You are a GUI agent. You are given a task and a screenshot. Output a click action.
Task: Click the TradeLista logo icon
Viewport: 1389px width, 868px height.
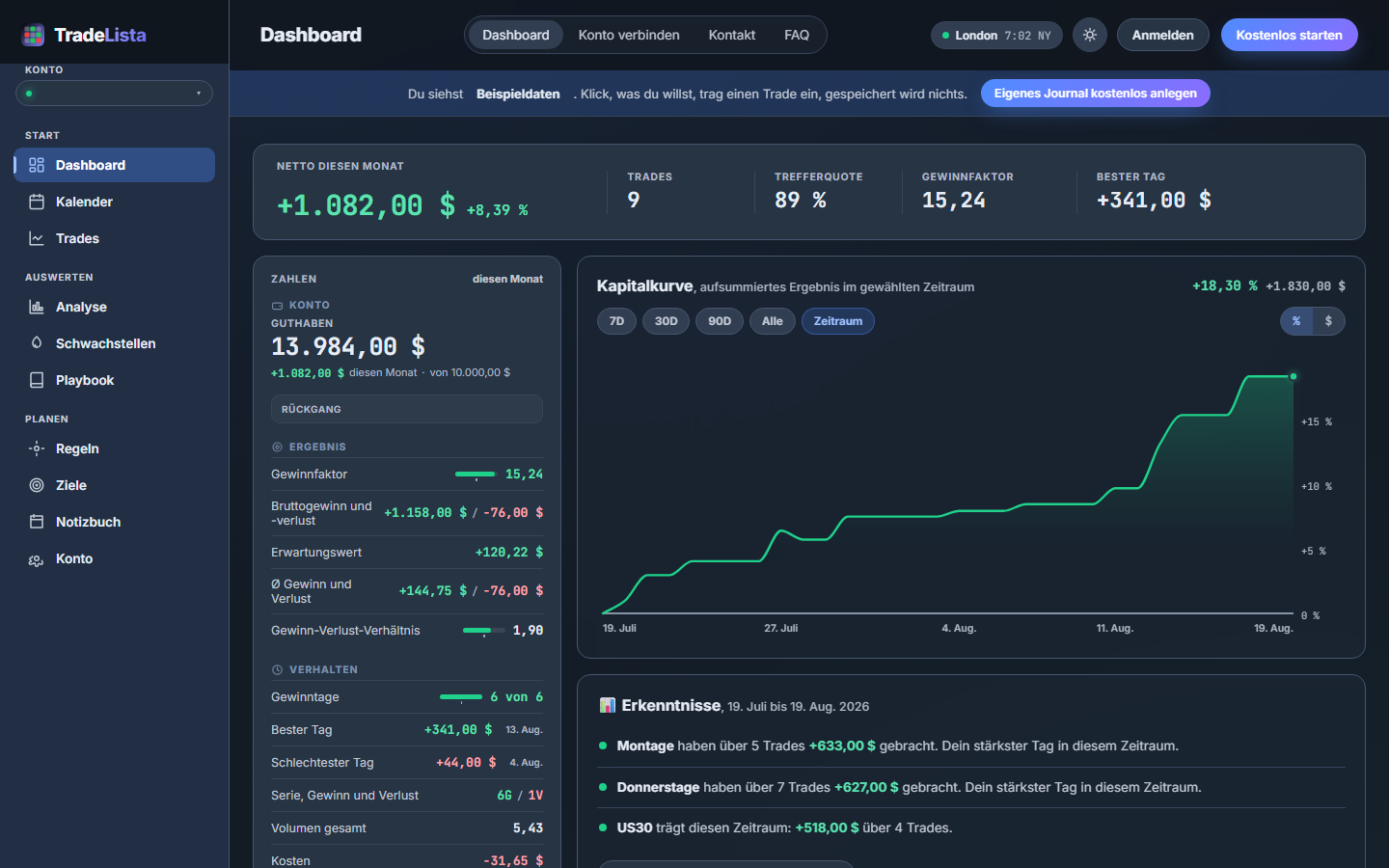[x=34, y=36]
